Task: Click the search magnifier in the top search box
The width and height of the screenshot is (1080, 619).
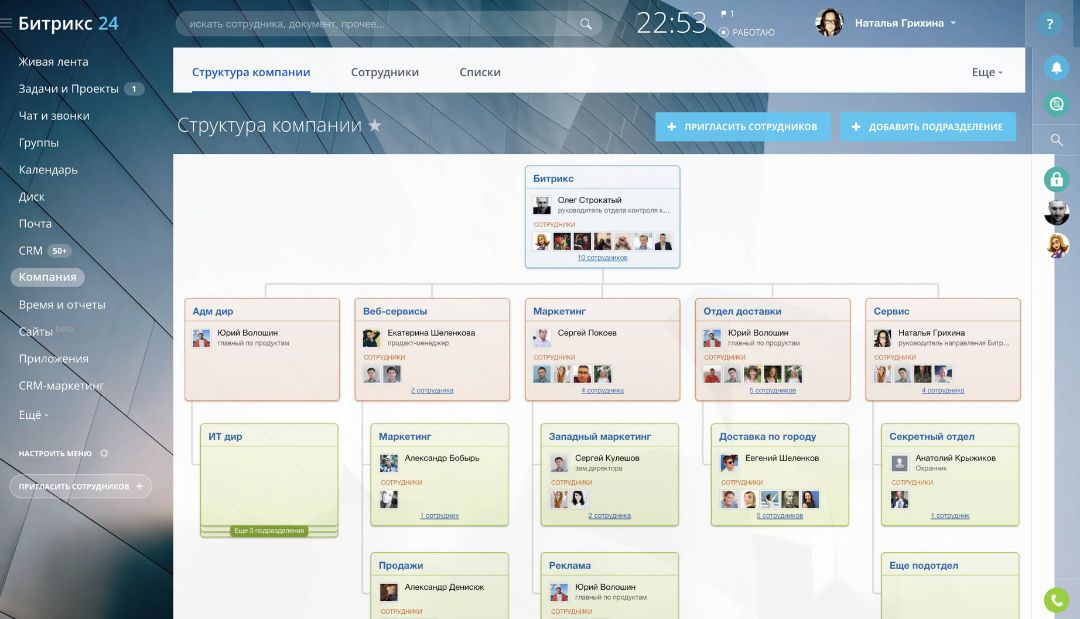Action: (585, 24)
